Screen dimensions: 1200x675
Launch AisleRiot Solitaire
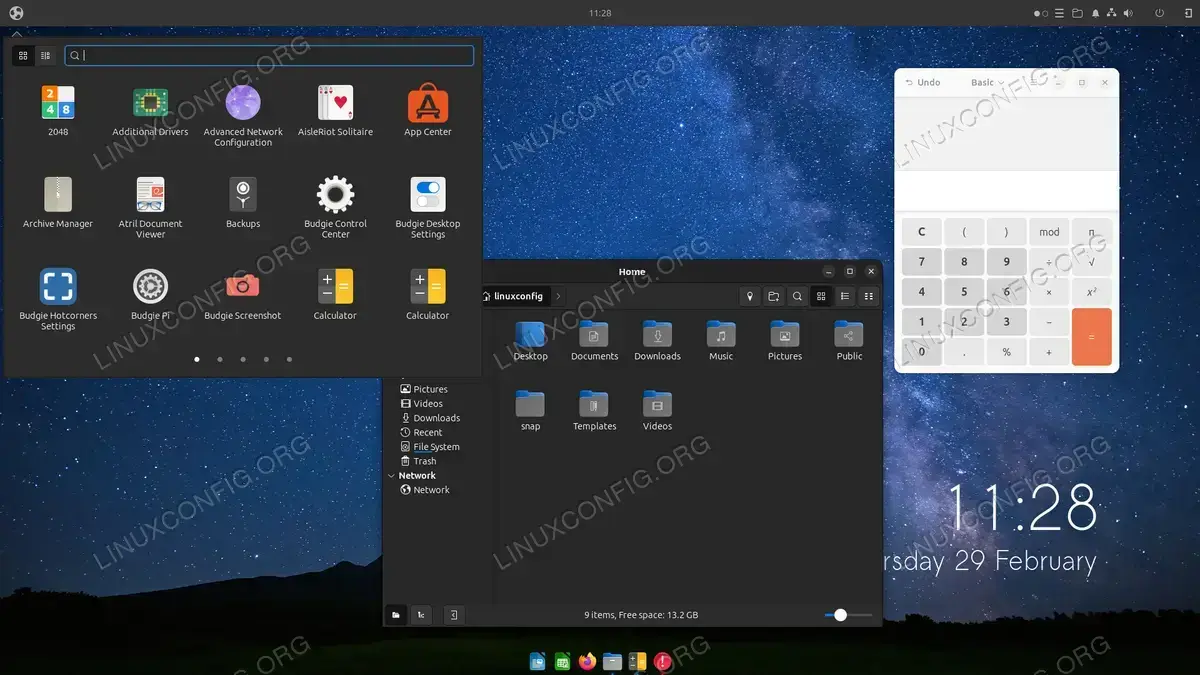(335, 110)
